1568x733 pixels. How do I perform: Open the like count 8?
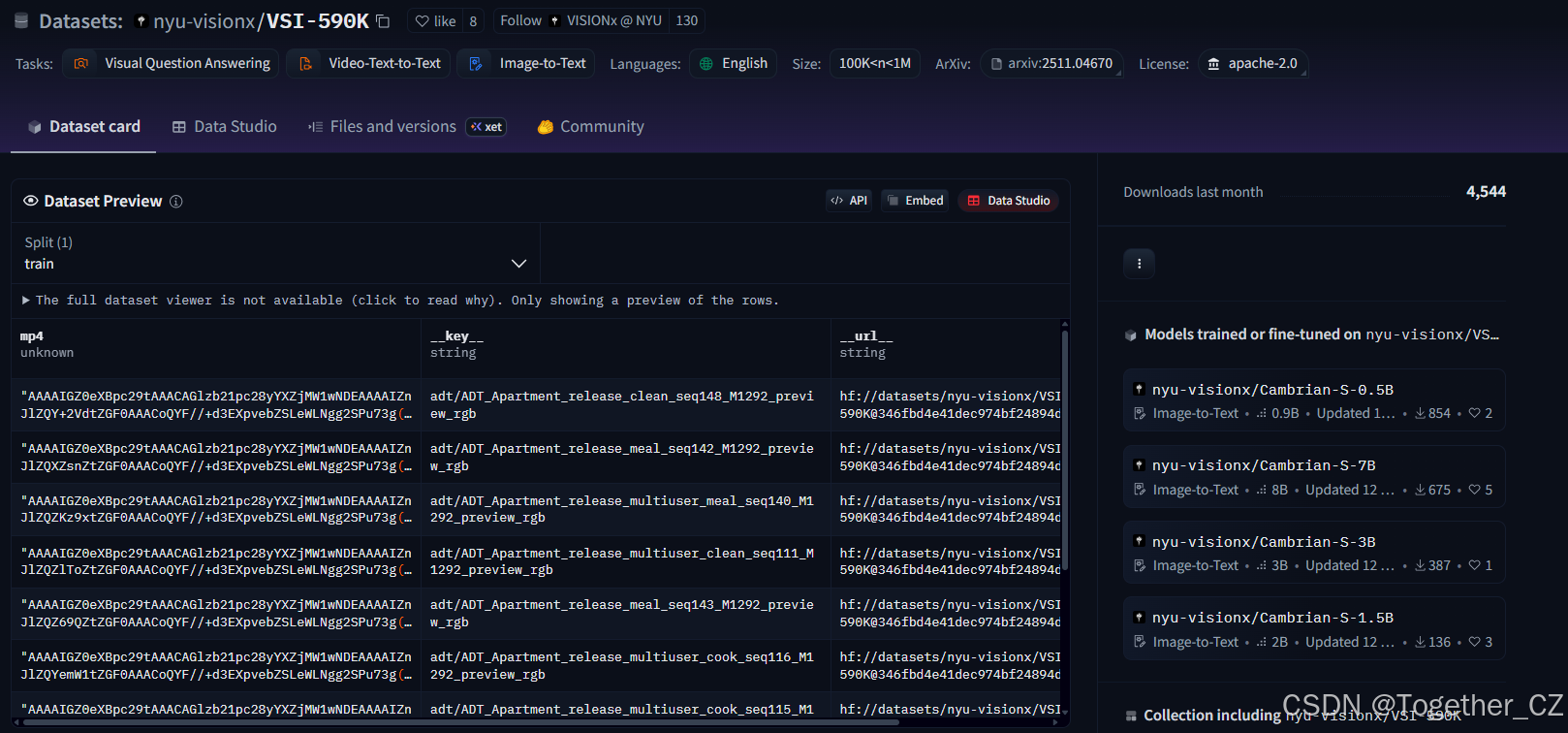pos(473,21)
